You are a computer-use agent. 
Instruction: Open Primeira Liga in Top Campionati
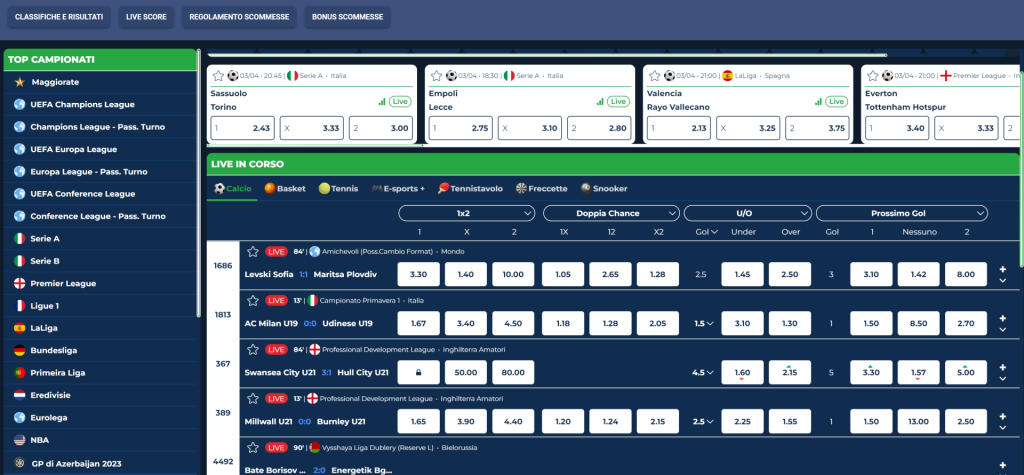tap(101, 372)
